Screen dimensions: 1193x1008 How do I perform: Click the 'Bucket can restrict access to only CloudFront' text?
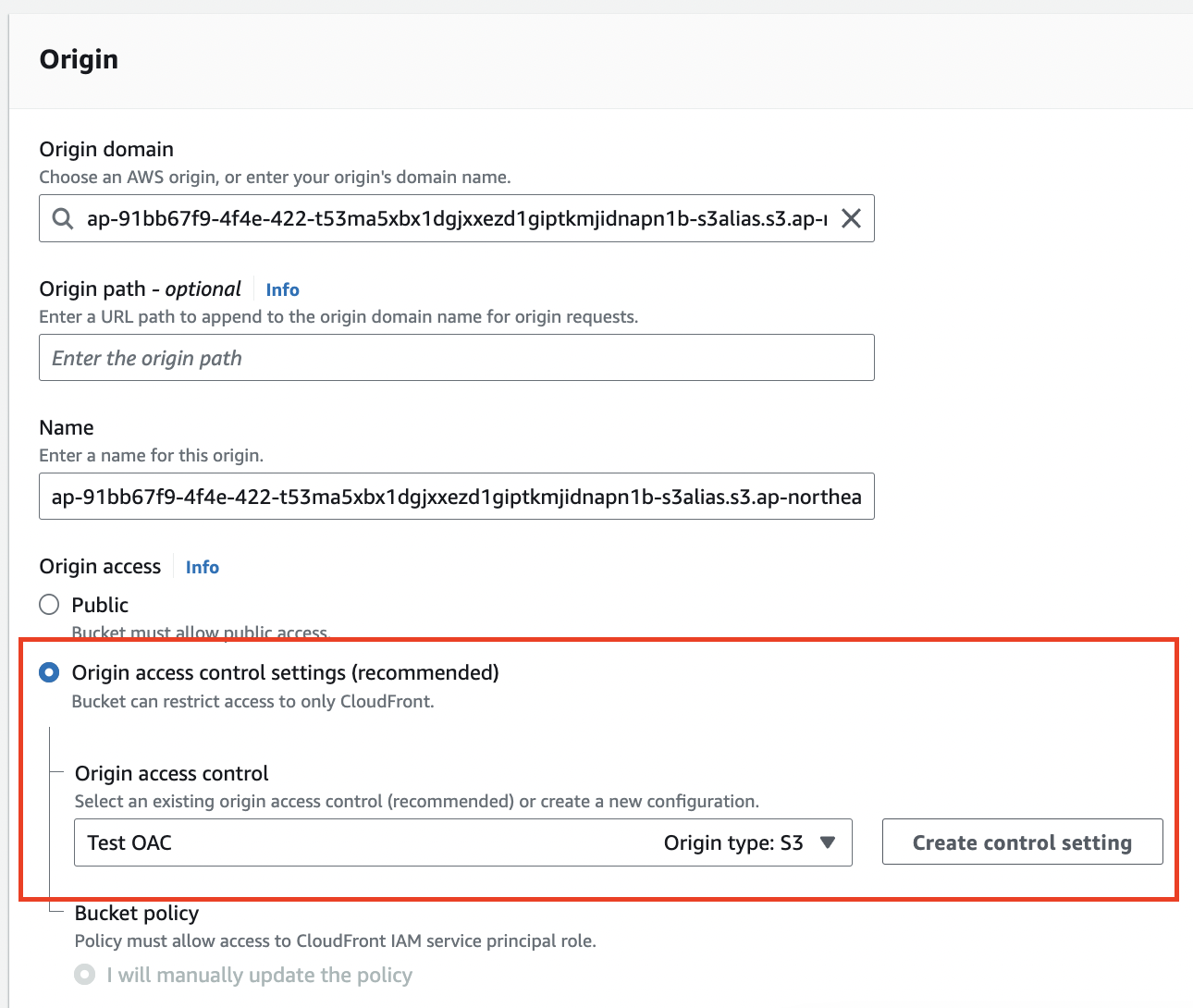[252, 701]
